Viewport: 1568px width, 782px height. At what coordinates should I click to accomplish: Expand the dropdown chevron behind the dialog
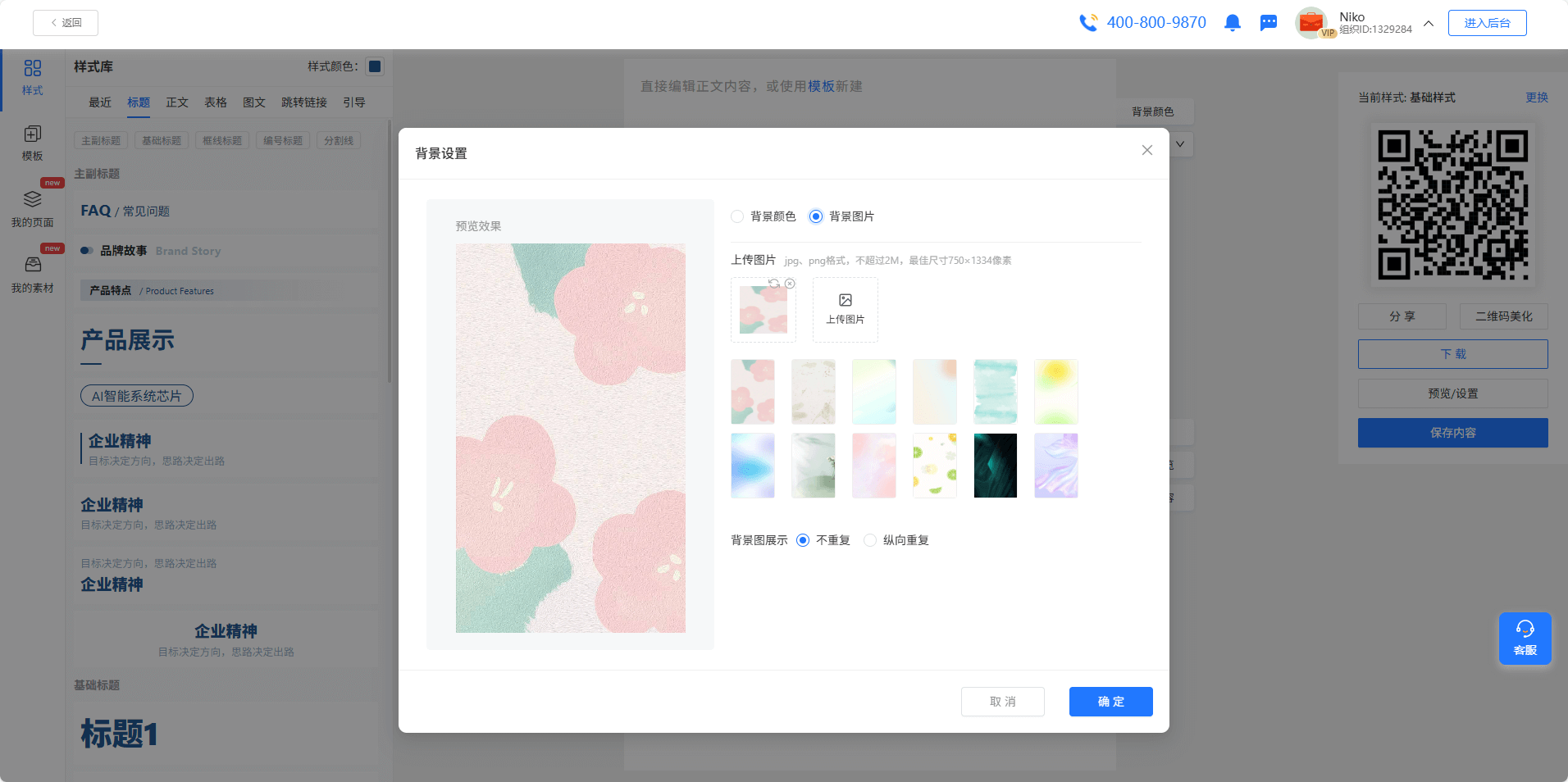pos(1180,144)
